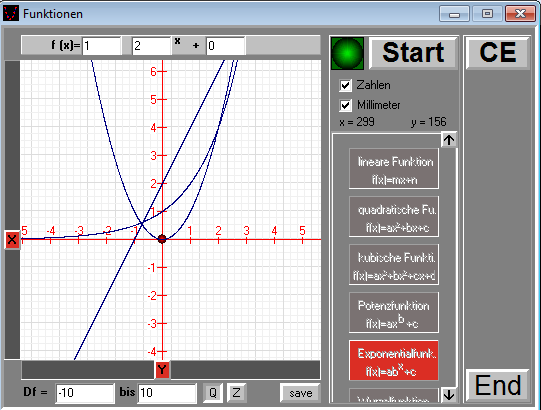Click the up arrow of function list

click(449, 140)
